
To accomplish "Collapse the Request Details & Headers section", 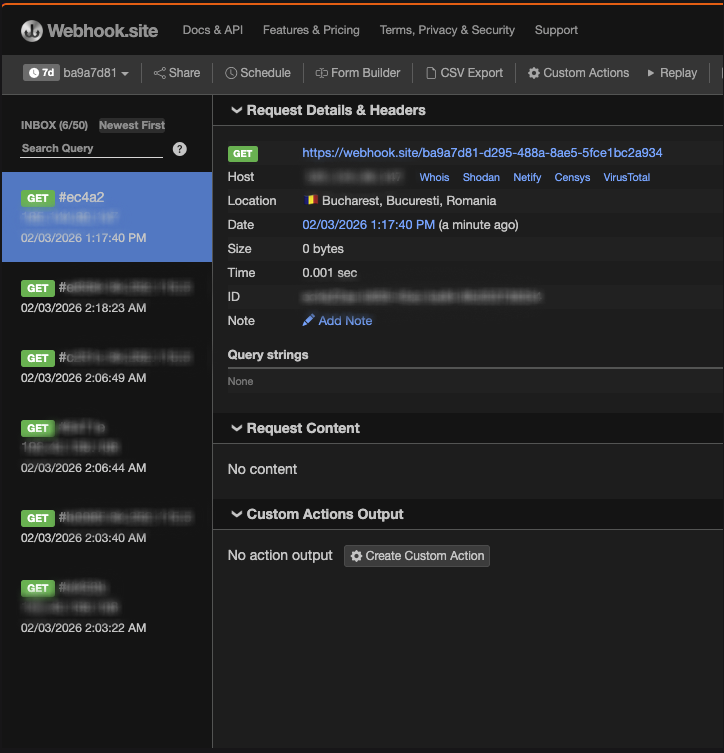I will point(328,110).
